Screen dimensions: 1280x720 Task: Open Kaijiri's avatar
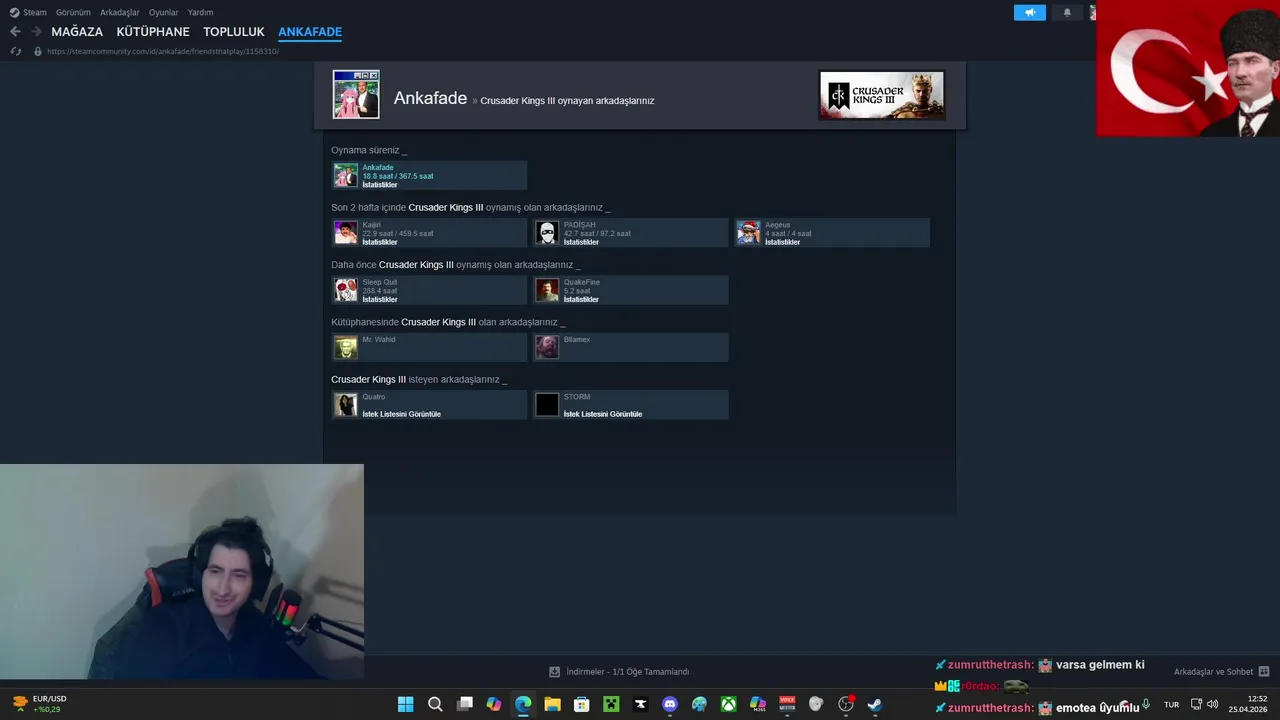pyautogui.click(x=346, y=233)
